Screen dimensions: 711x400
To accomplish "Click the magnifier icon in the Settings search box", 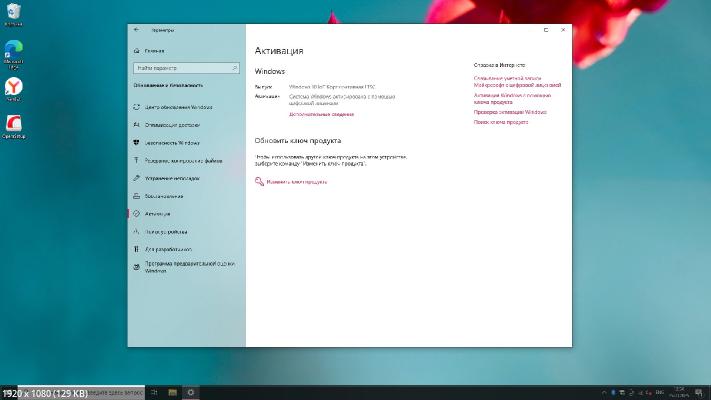I will [234, 68].
